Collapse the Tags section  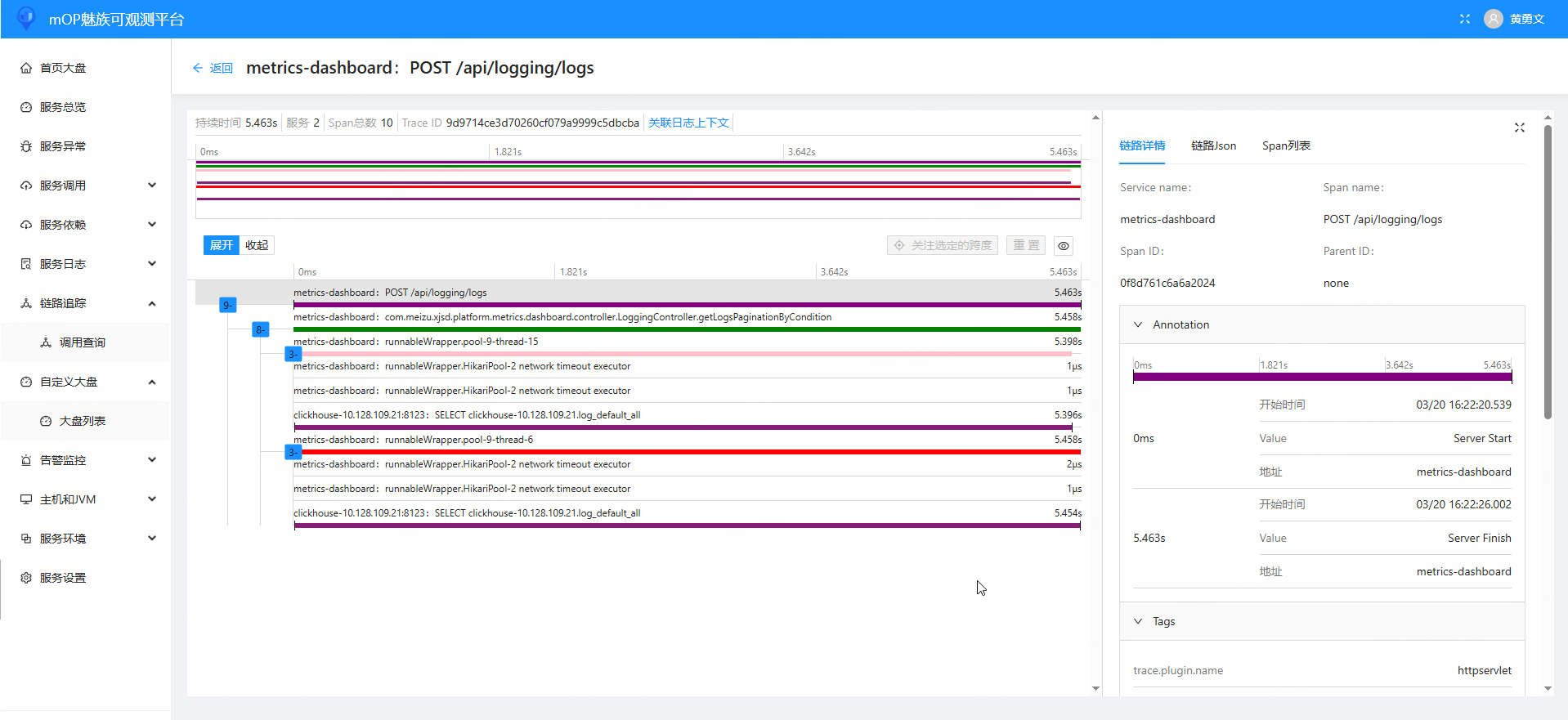pos(1138,621)
